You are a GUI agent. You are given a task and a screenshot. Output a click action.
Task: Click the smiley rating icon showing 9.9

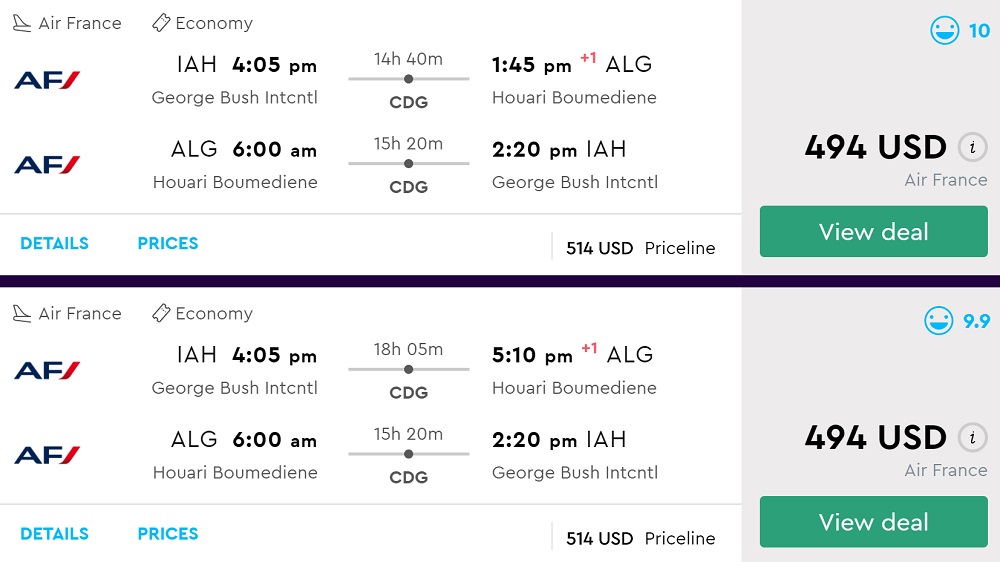pos(939,321)
